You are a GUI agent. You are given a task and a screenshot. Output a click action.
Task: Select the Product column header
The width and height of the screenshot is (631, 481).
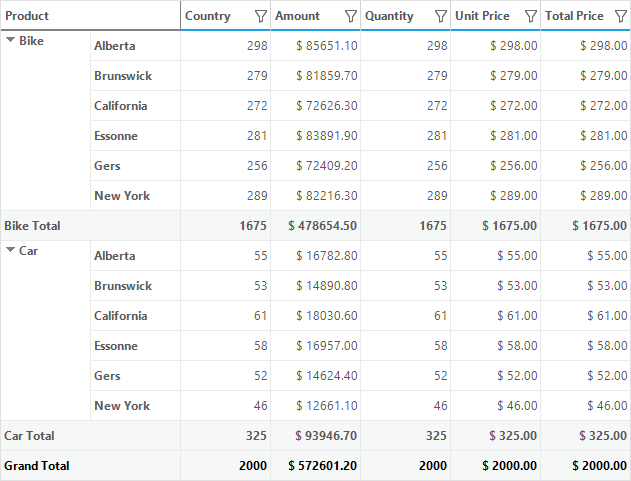point(91,16)
